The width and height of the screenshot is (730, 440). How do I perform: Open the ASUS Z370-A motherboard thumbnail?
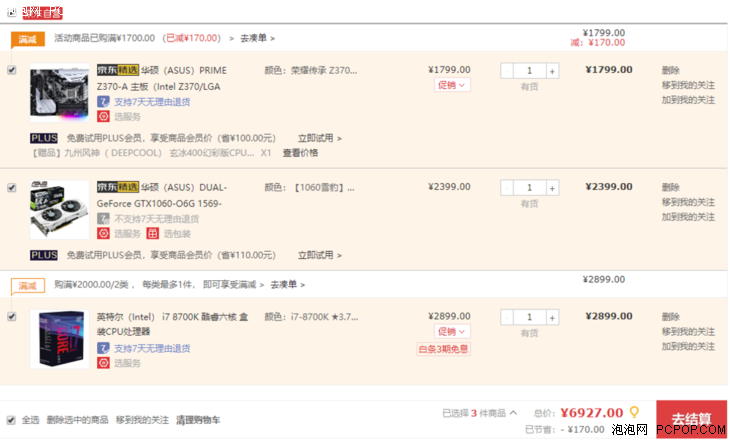point(60,92)
